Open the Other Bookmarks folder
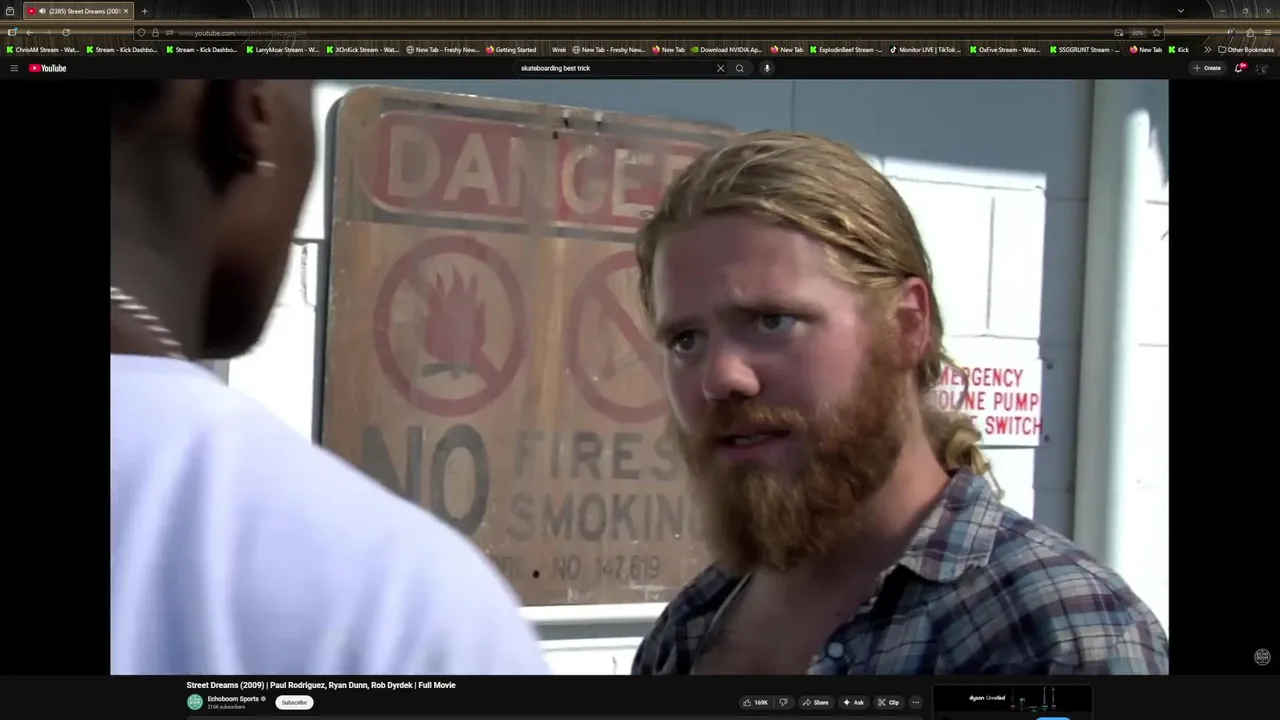This screenshot has width=1280, height=720. pyautogui.click(x=1246, y=49)
